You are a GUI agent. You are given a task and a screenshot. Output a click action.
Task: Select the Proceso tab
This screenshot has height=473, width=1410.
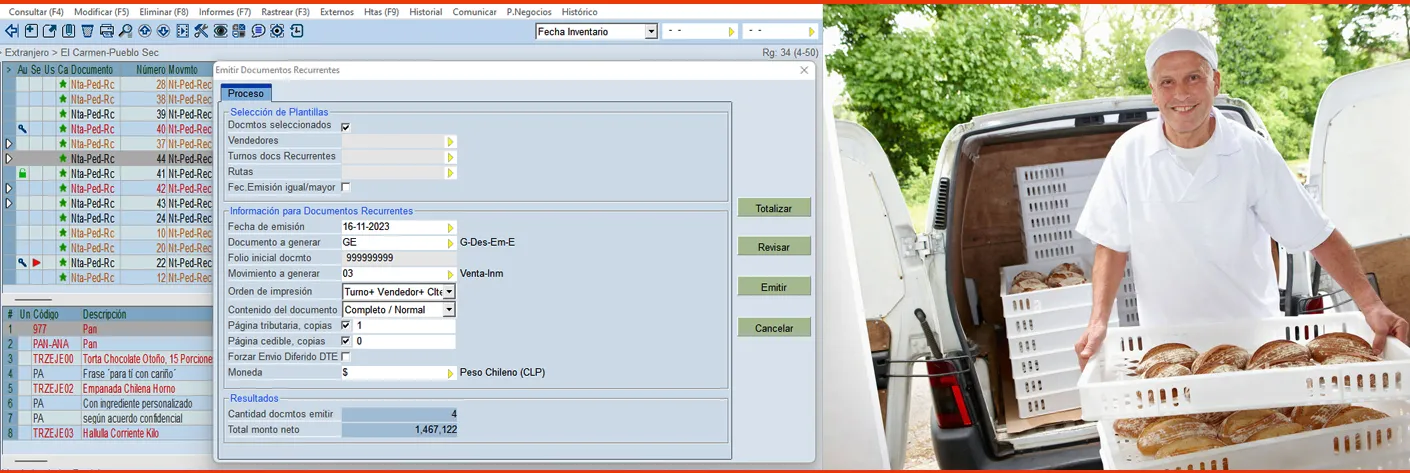246,94
